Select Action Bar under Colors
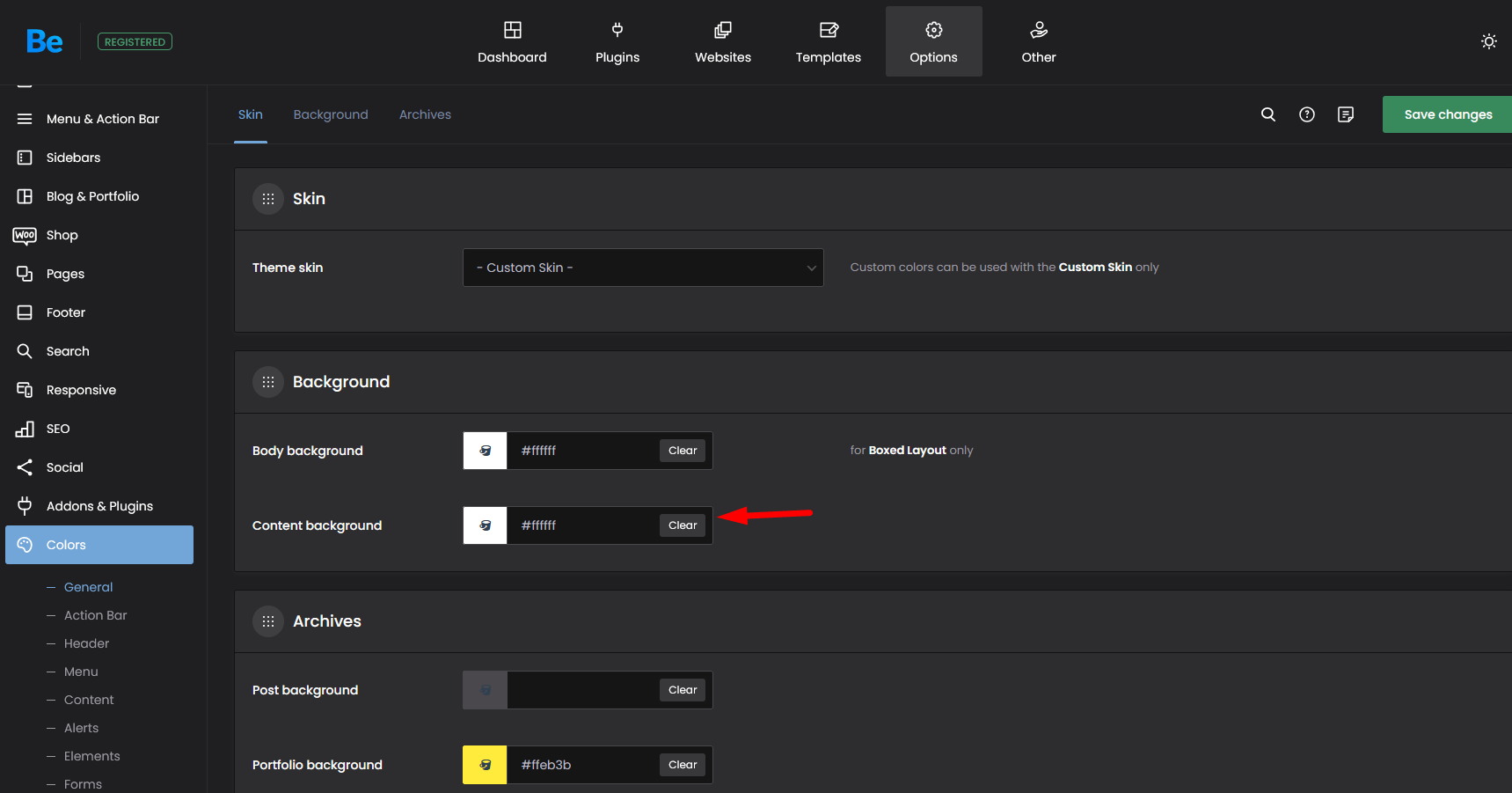Image resolution: width=1512 pixels, height=793 pixels. 95,615
